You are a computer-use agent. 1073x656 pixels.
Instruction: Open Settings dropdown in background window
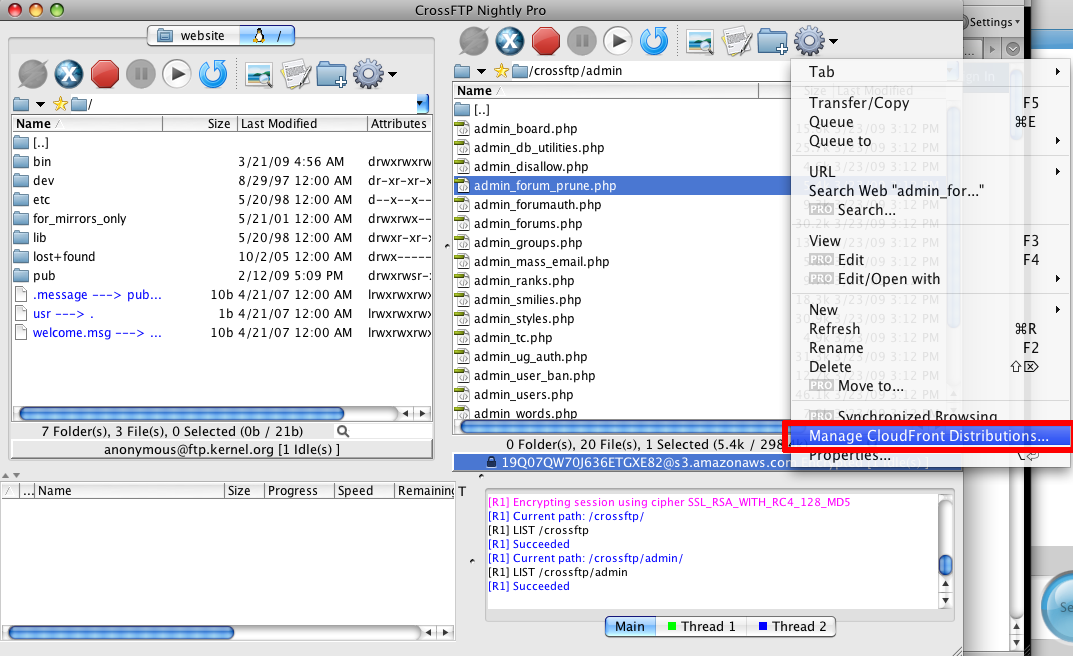[x=994, y=22]
